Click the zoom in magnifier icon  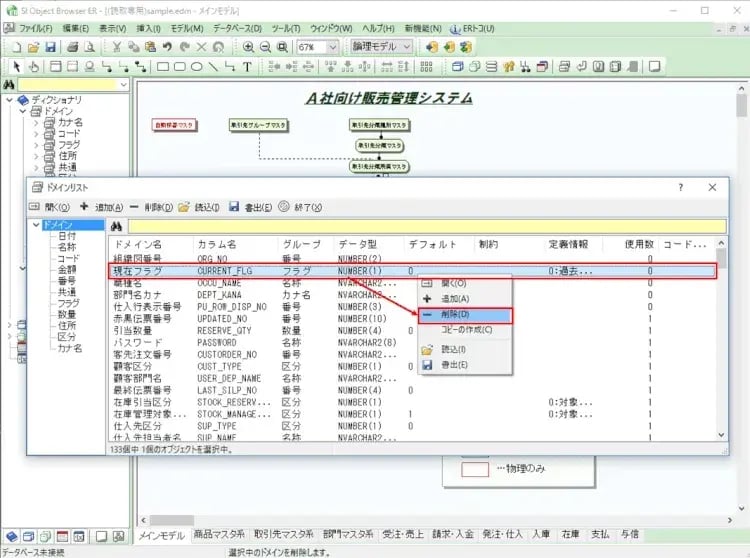pyautogui.click(x=246, y=47)
